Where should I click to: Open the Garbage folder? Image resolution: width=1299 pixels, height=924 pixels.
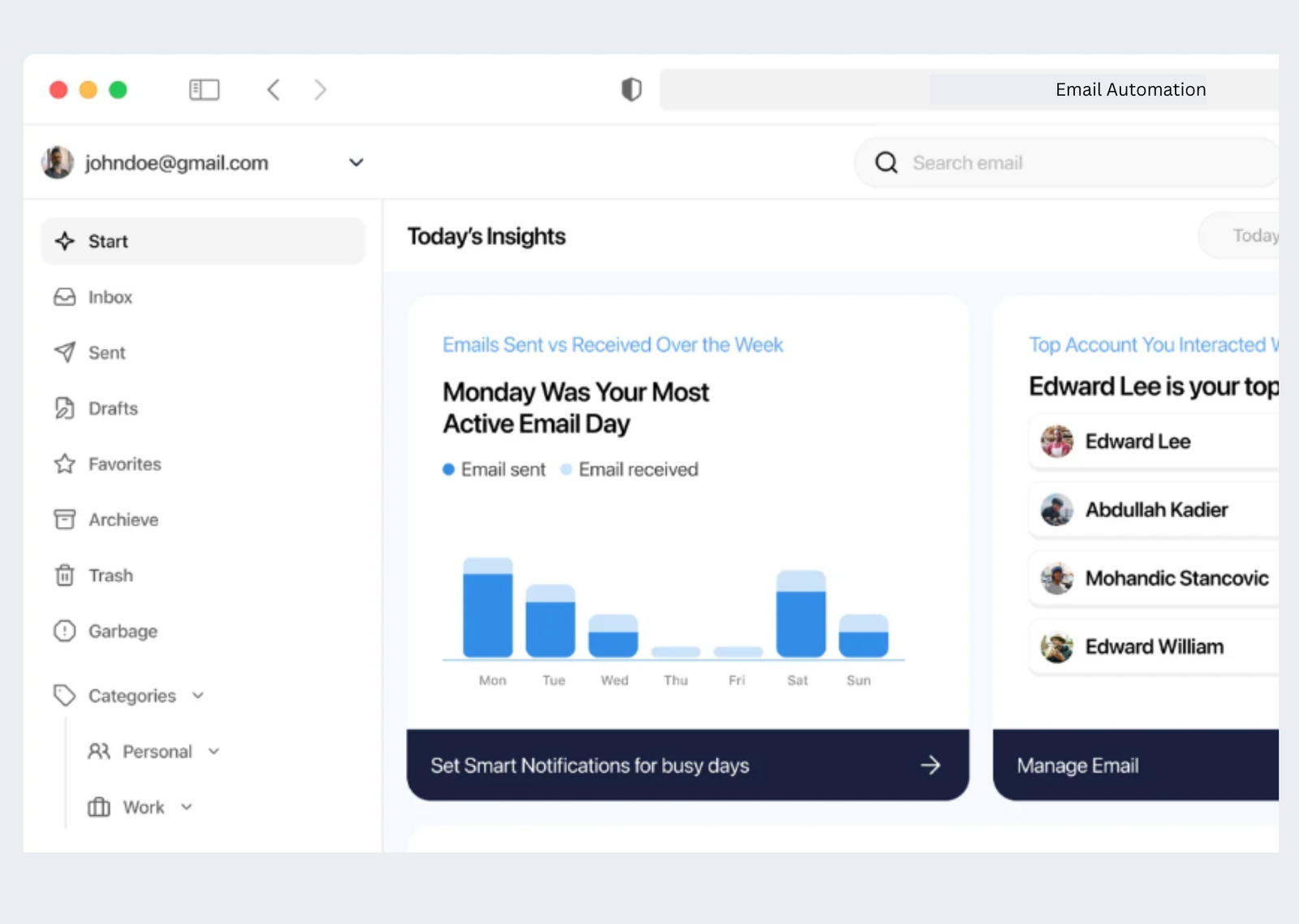[123, 632]
